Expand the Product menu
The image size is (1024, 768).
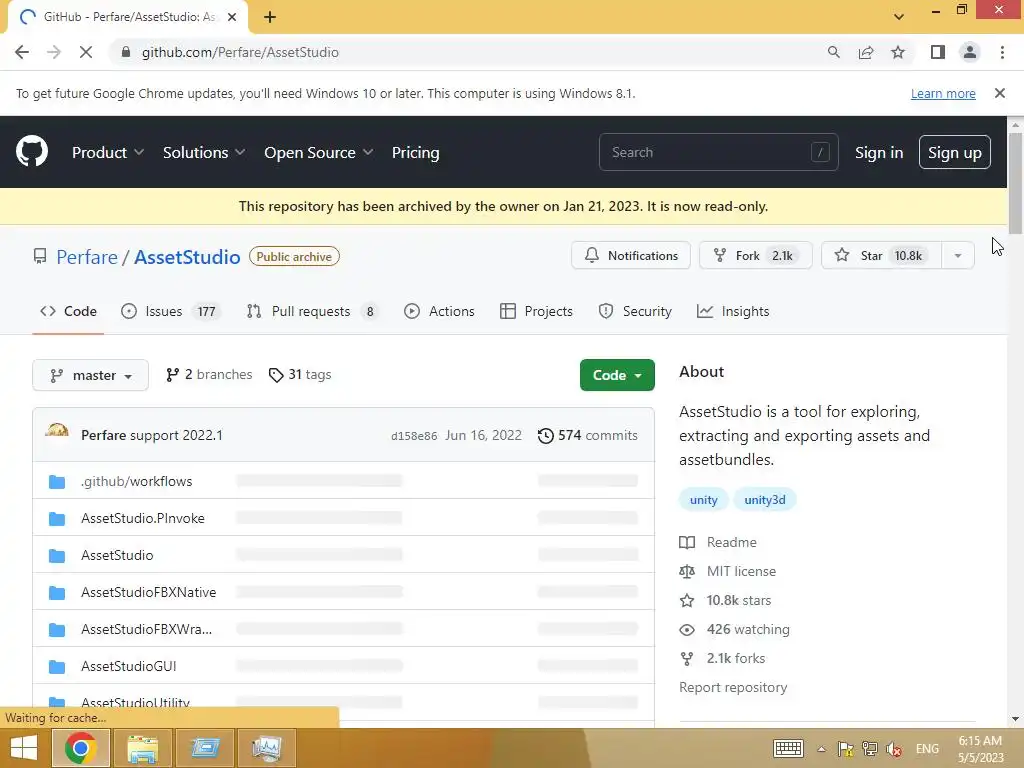(108, 152)
